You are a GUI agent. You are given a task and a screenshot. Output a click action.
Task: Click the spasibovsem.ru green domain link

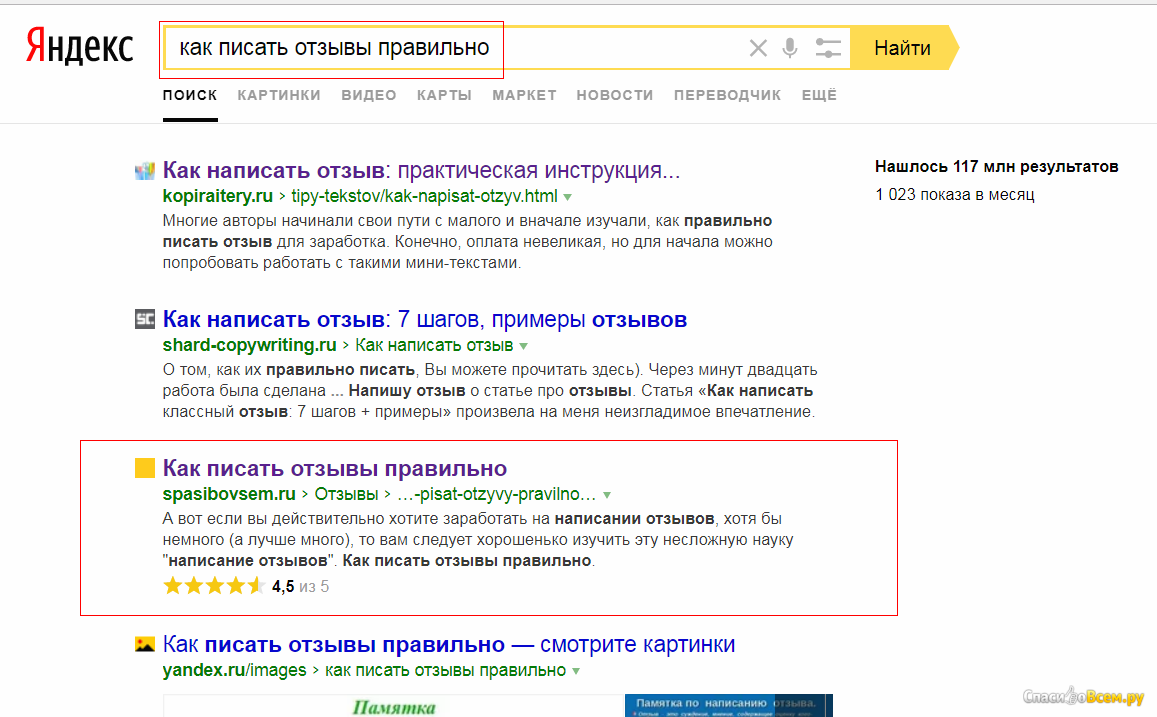[229, 494]
